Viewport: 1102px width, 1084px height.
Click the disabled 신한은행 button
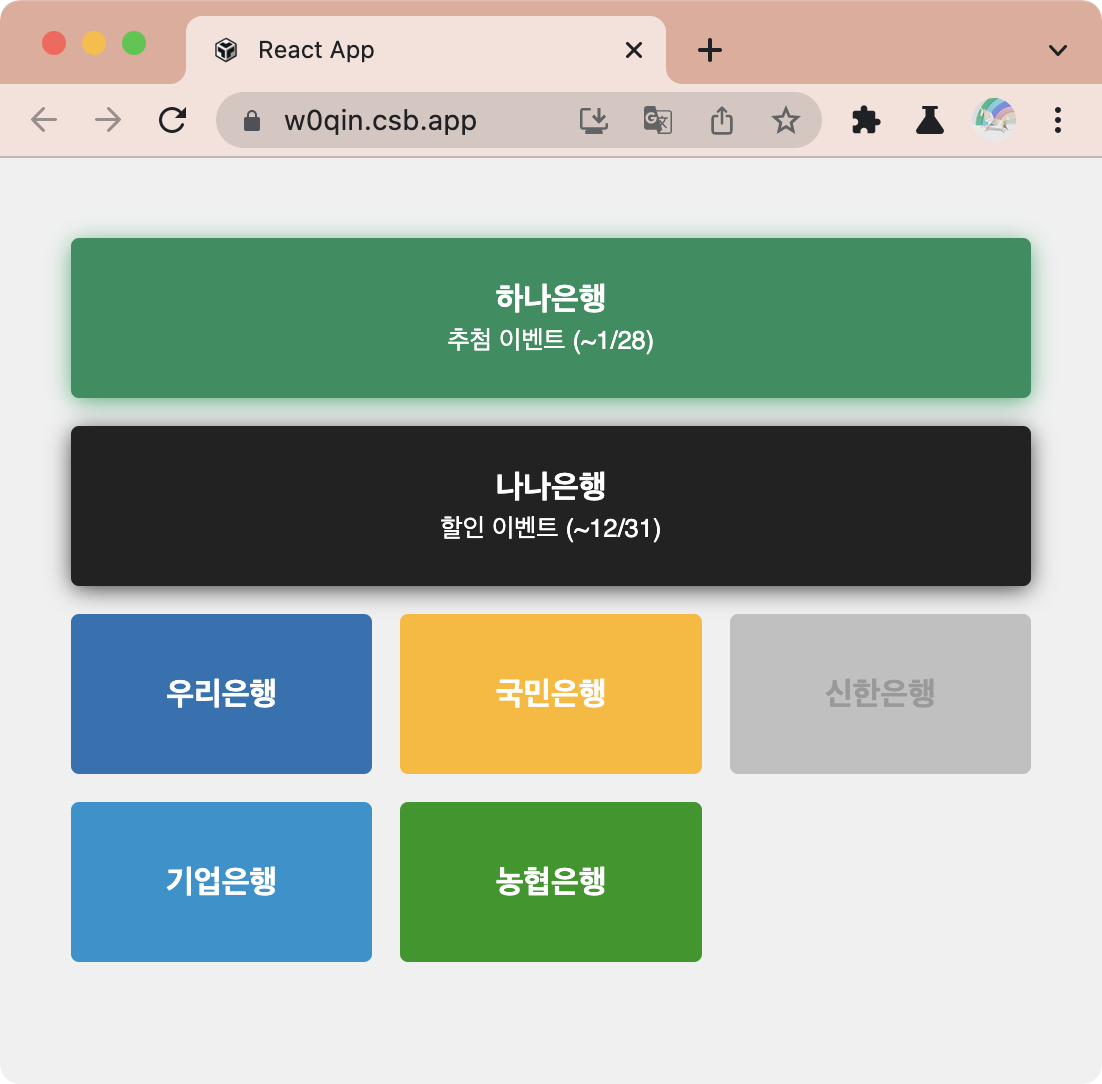tap(881, 694)
